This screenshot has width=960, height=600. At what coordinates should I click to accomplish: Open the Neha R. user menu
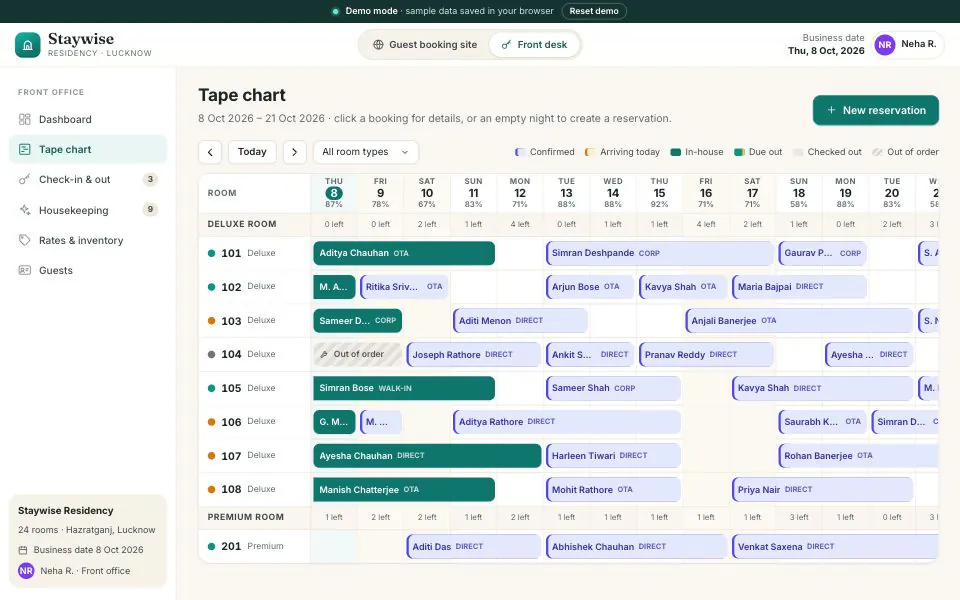pos(909,45)
